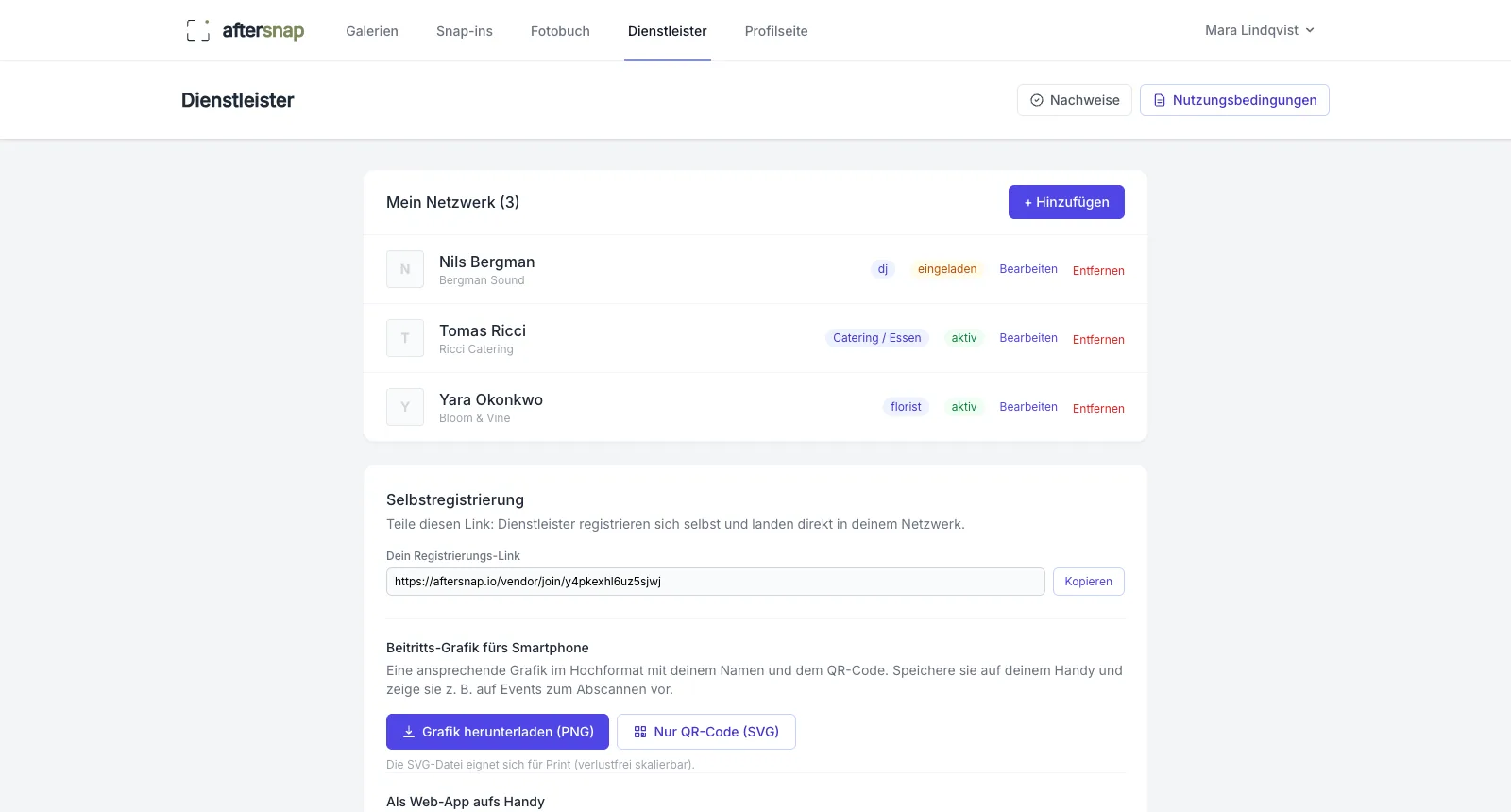Open the Galerien tab
This screenshot has width=1511, height=812.
[x=372, y=31]
